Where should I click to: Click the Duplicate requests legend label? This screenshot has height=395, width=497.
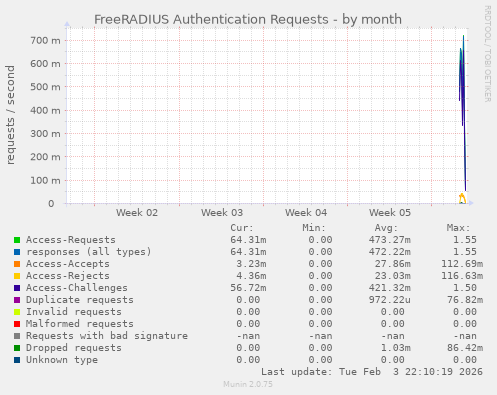pyautogui.click(x=80, y=300)
